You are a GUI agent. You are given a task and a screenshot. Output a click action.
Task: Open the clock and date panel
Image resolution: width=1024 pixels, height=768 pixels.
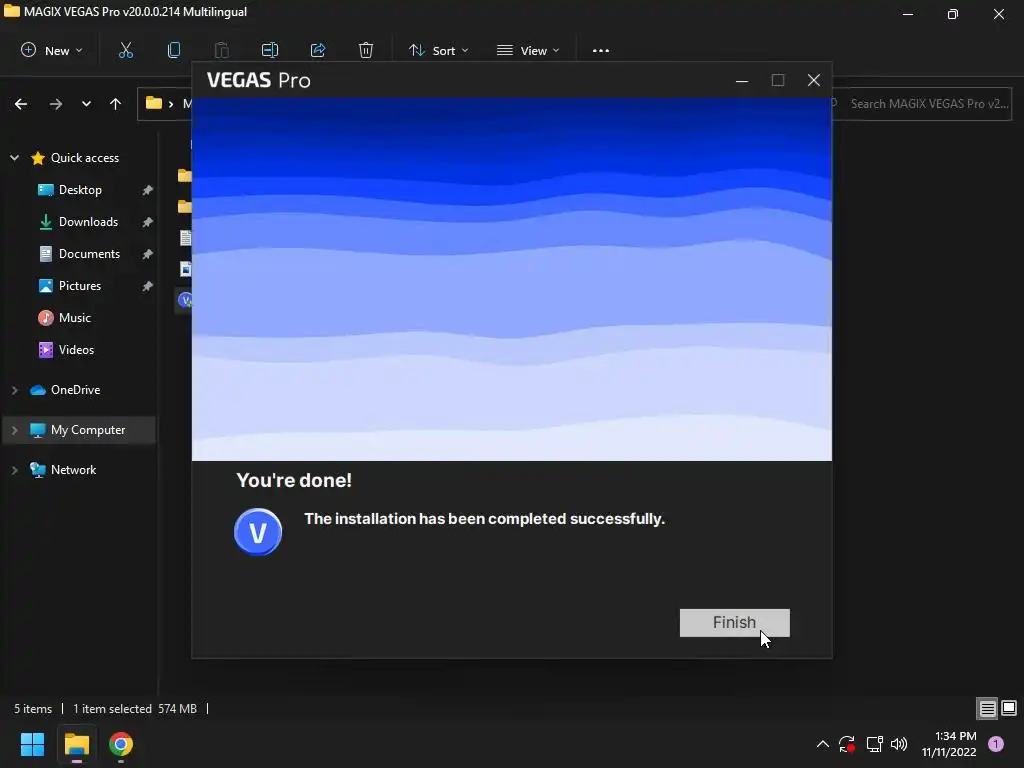[x=949, y=744]
